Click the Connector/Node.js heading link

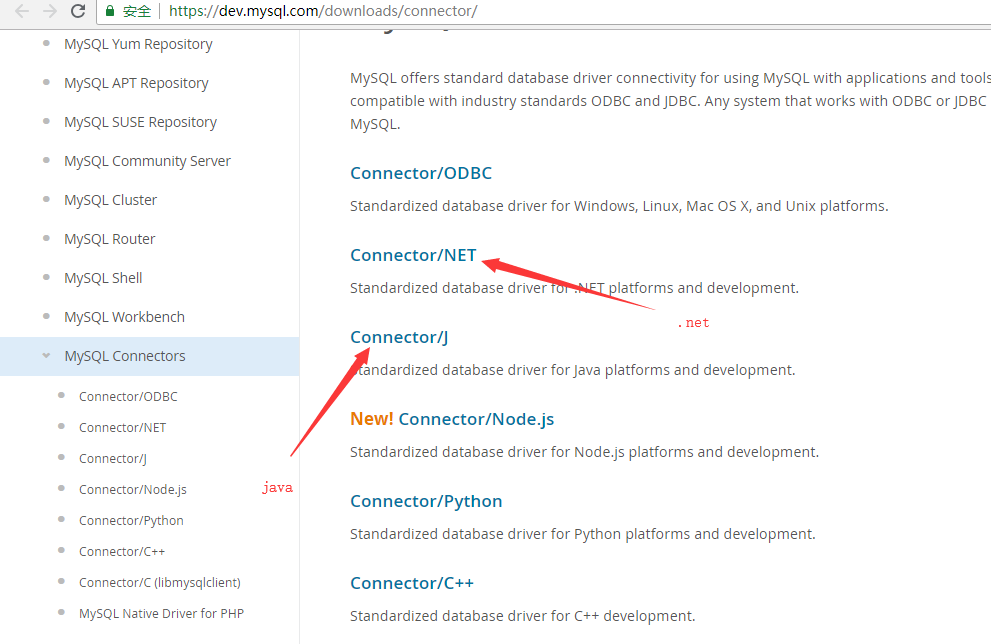(477, 419)
